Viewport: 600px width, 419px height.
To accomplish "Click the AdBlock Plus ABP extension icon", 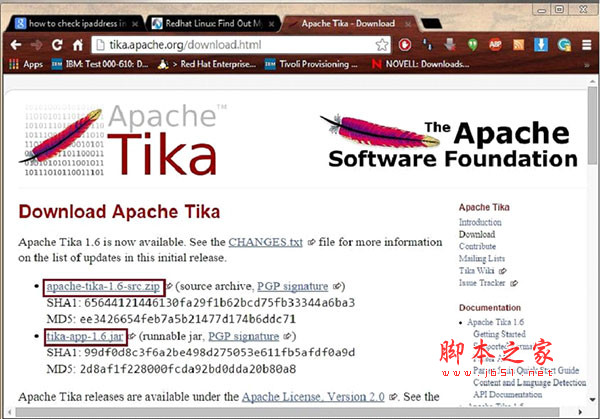I will pos(495,45).
